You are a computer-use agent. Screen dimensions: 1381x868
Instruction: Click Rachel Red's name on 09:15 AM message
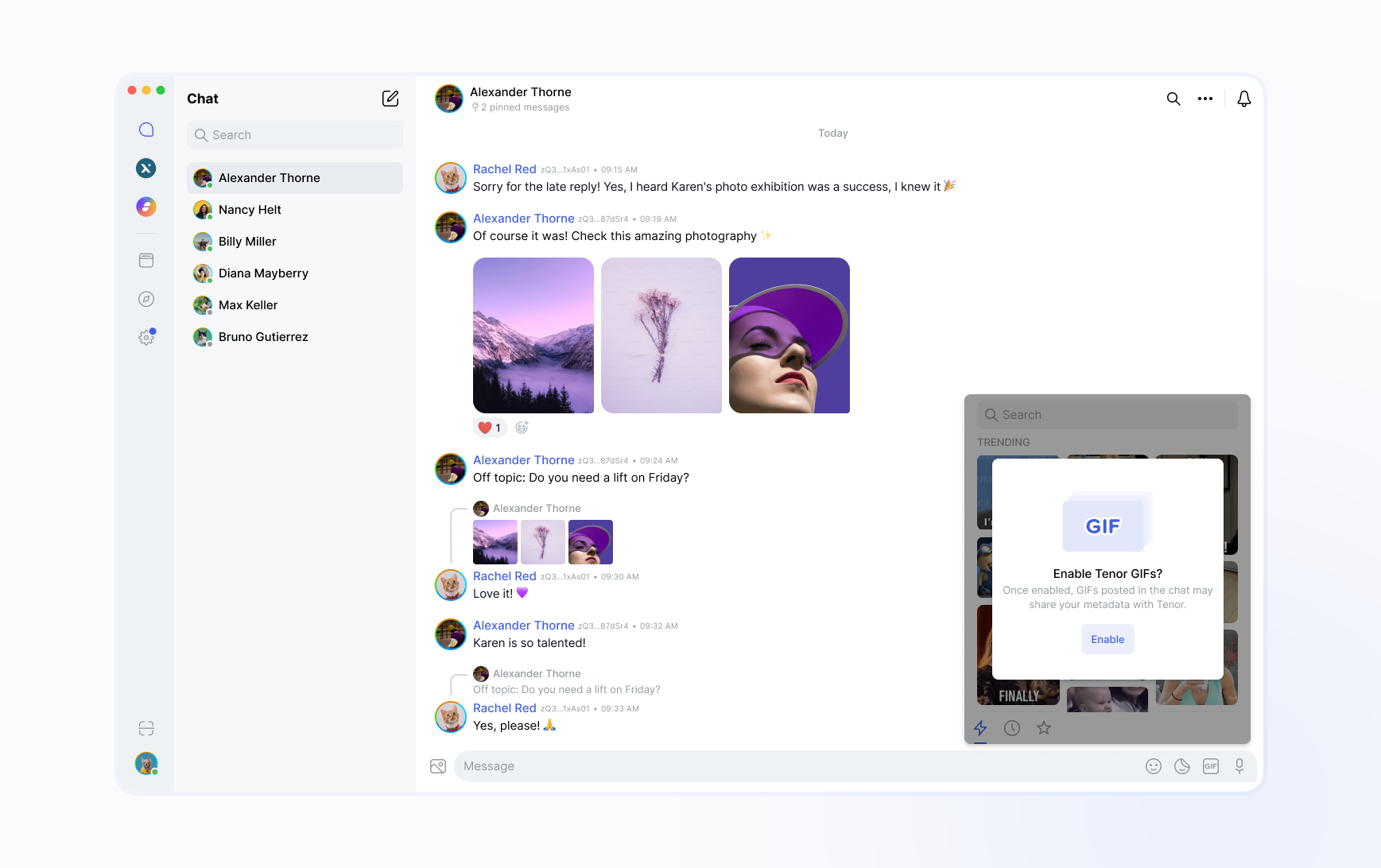(505, 169)
